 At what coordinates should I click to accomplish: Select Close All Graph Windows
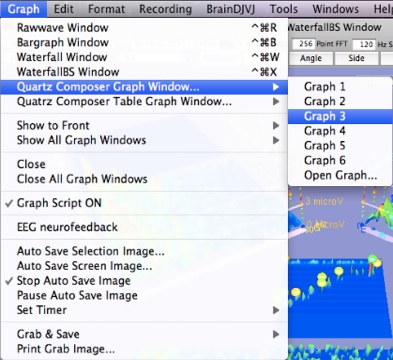point(145,179)
